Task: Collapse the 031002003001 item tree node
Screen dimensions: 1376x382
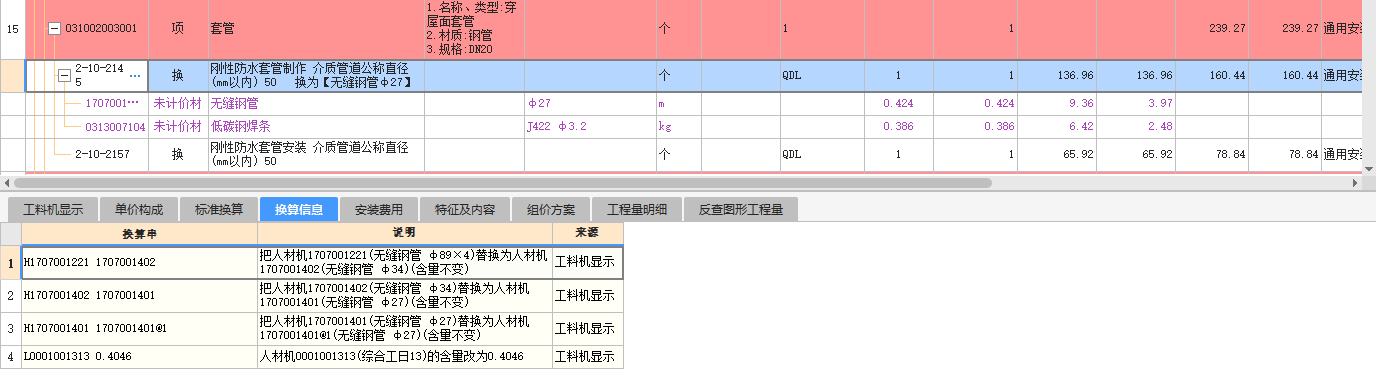Action: (55, 29)
